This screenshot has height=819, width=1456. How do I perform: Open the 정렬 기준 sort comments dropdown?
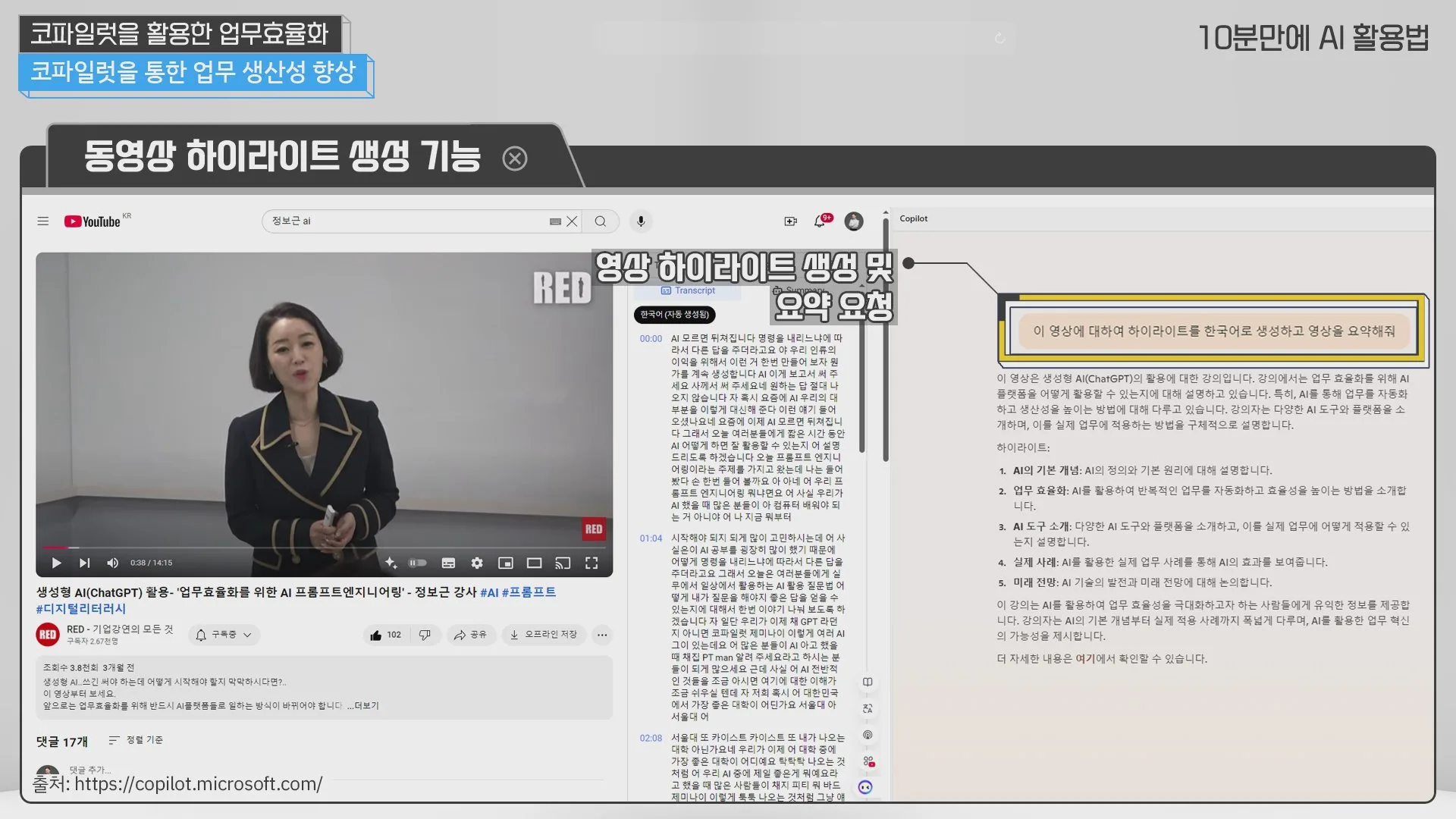(136, 740)
